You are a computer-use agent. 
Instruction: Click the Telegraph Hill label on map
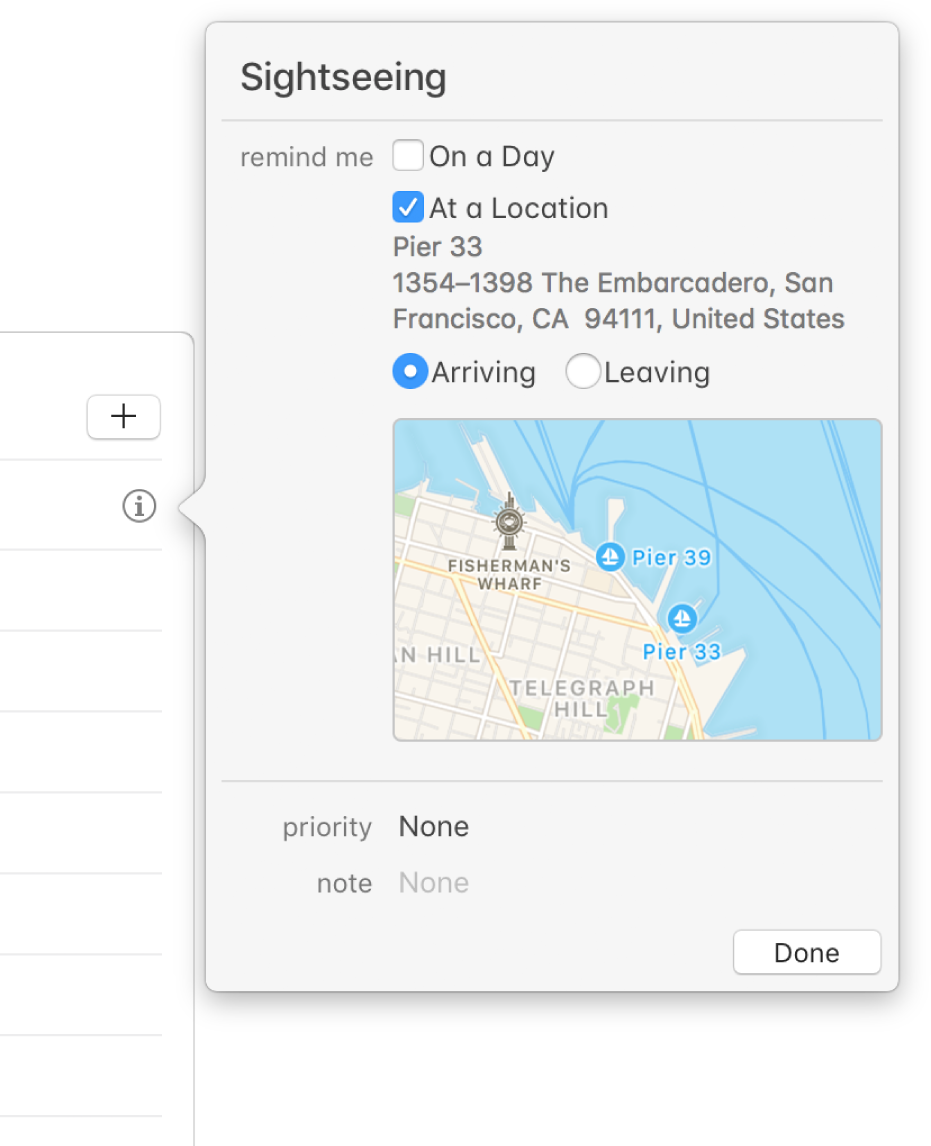tap(582, 699)
